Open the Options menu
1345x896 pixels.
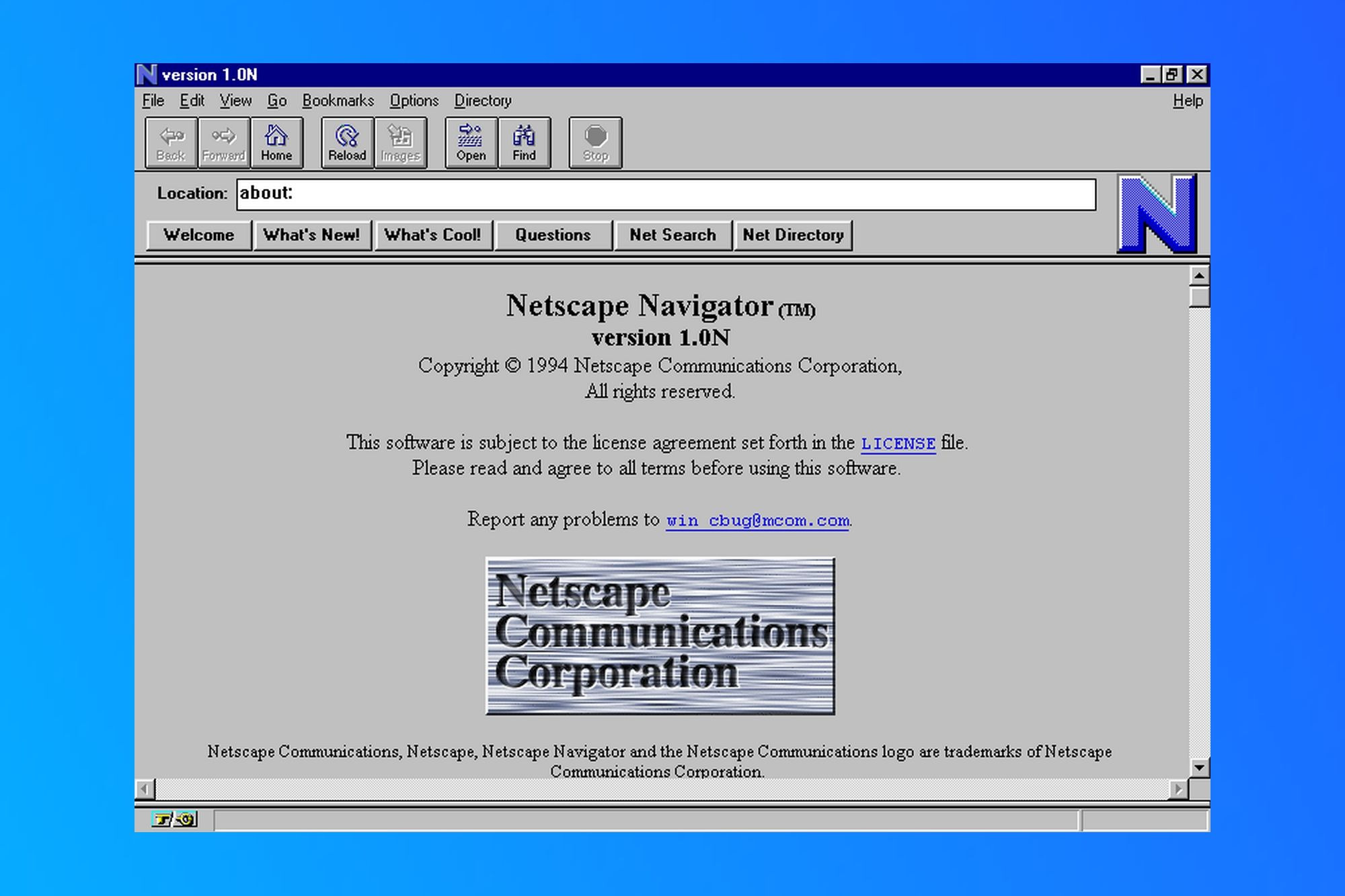(x=414, y=100)
